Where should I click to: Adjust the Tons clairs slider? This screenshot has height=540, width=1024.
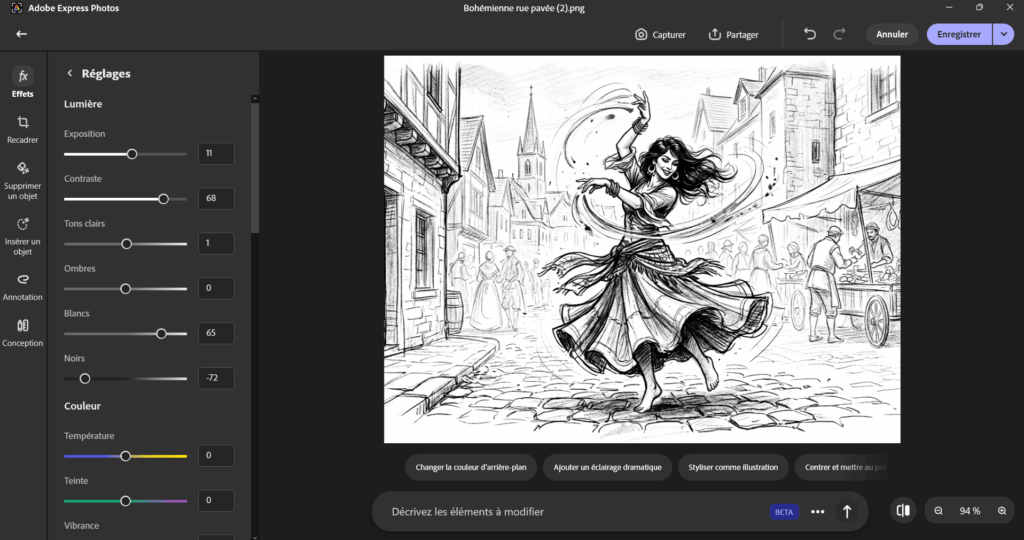[x=125, y=244]
